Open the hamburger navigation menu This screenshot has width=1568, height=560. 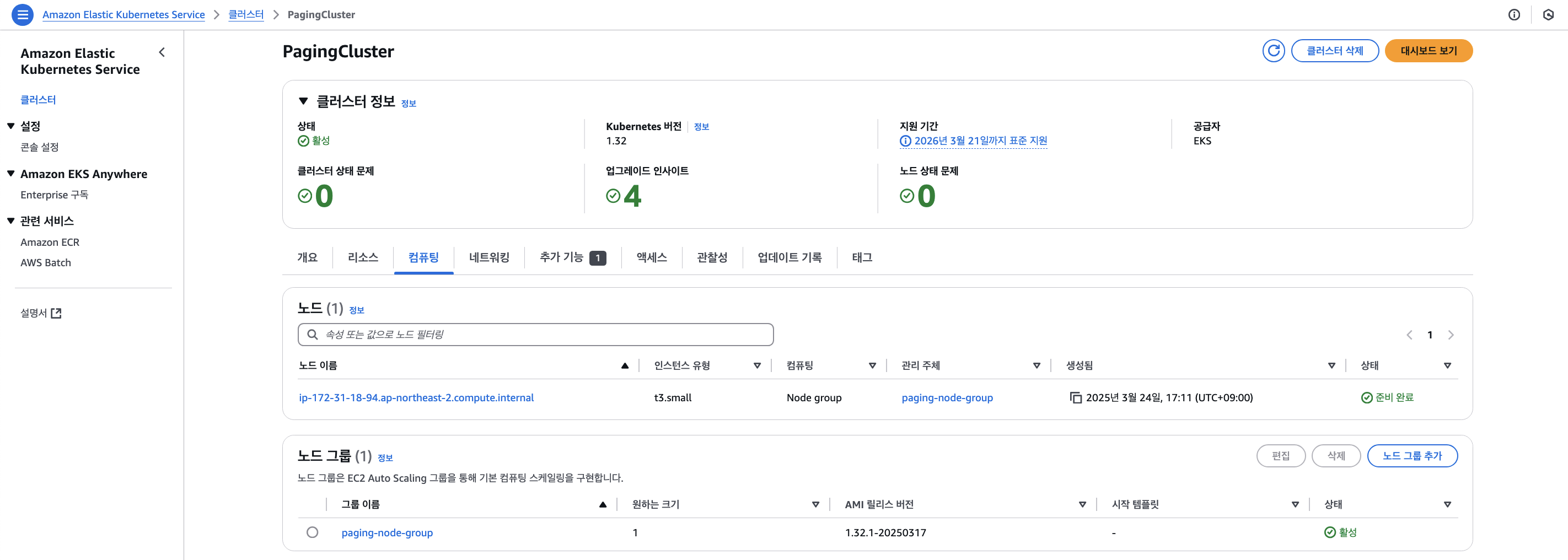[x=23, y=15]
